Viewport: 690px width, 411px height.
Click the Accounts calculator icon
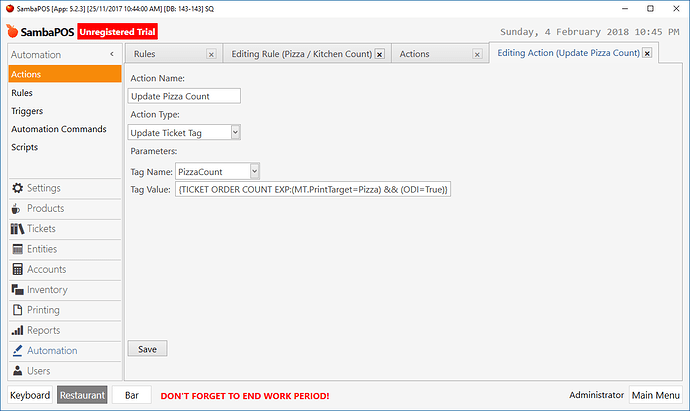pos(18,269)
